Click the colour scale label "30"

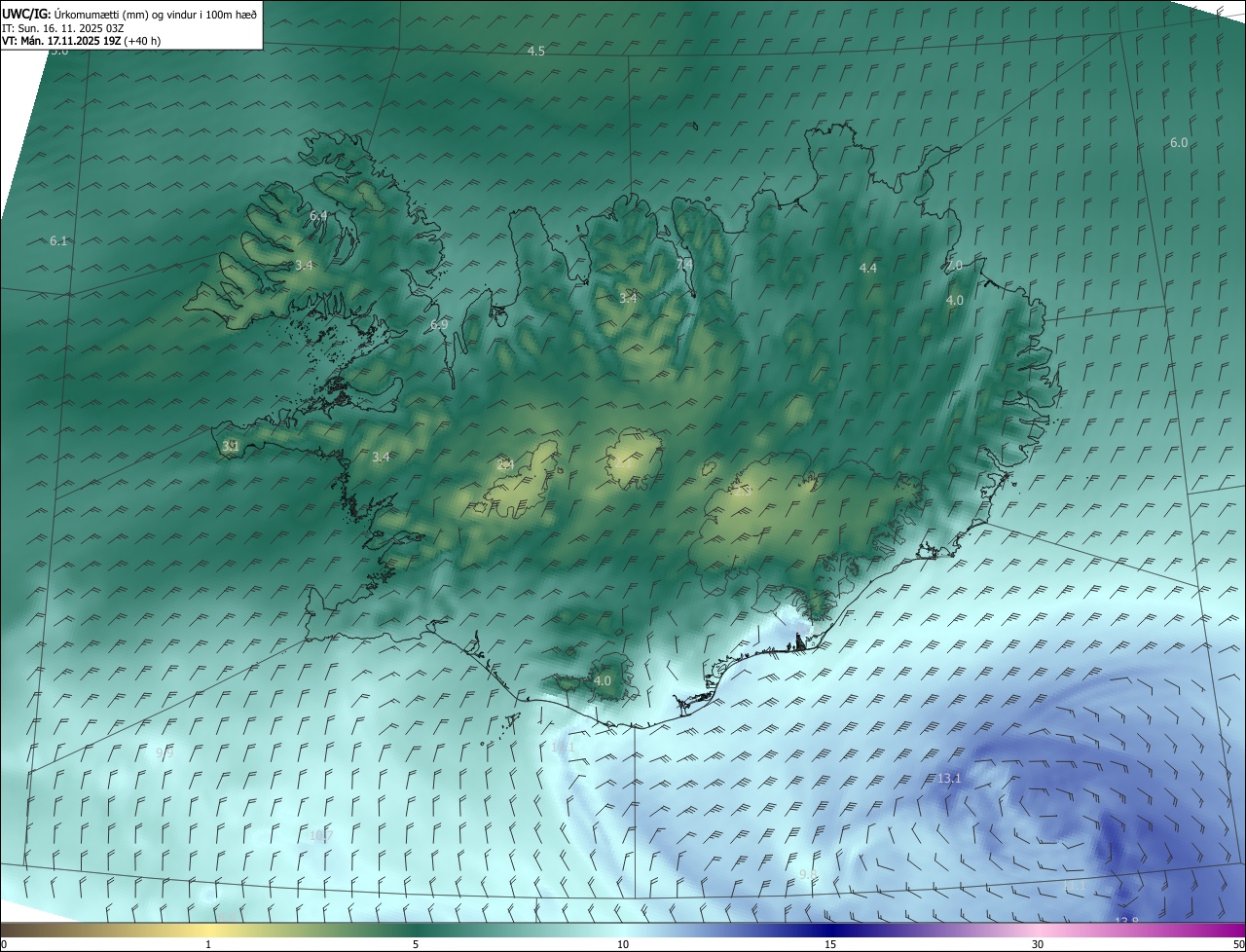[x=1038, y=944]
